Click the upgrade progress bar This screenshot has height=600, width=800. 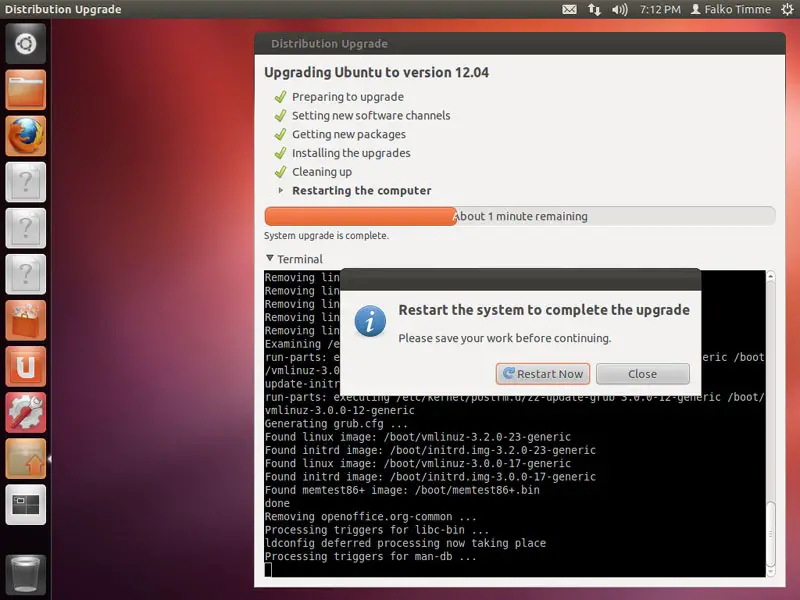520,216
